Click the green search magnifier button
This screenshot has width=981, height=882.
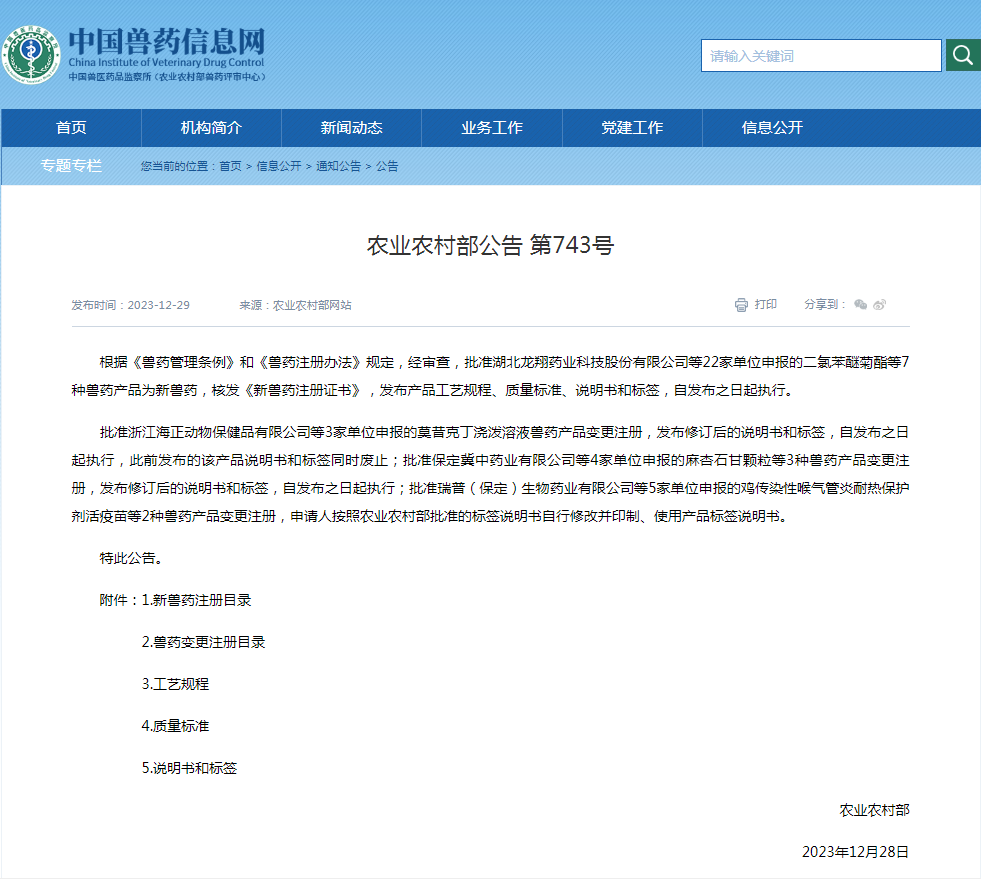[963, 55]
